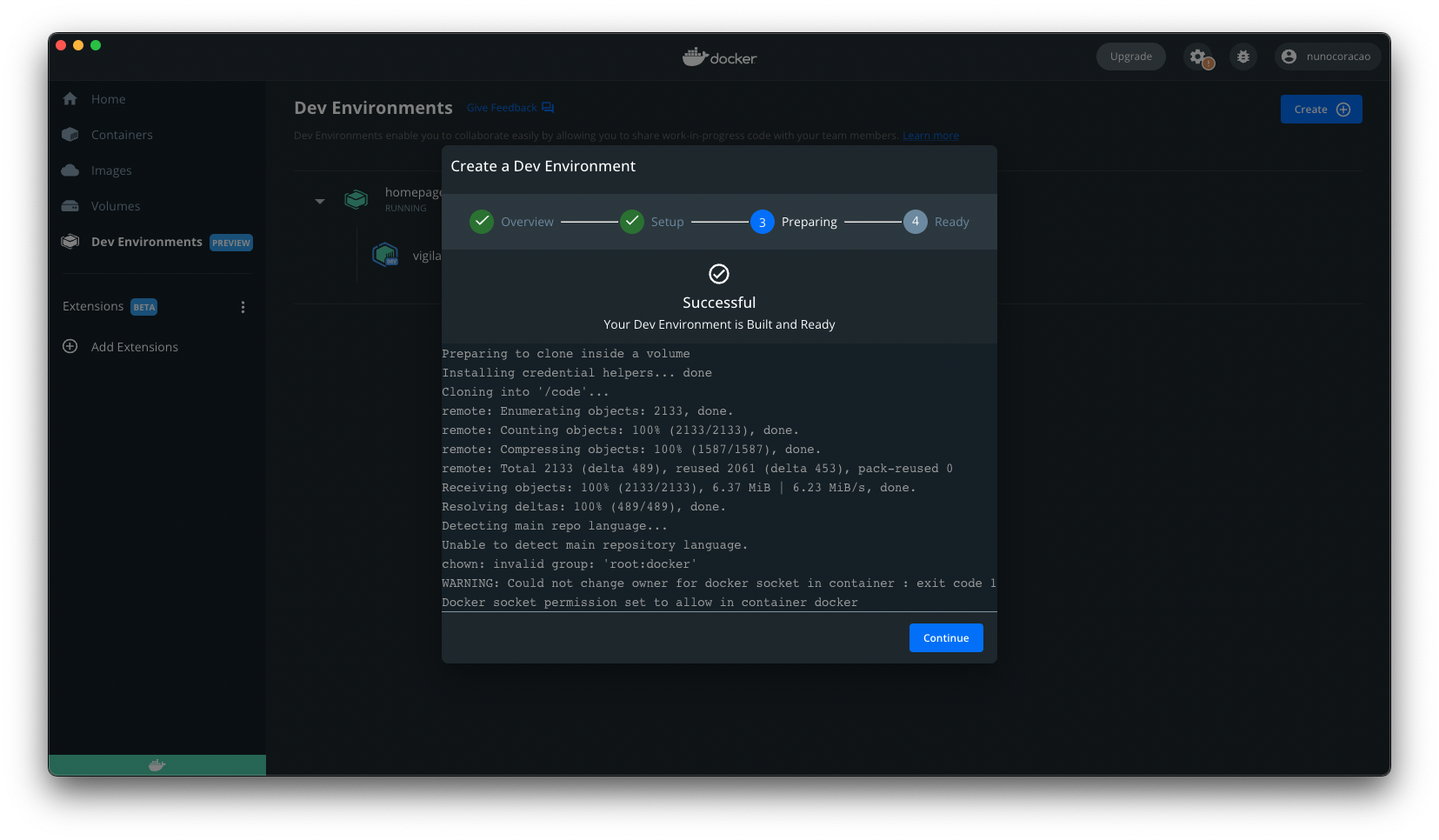Open troubleshoot via the bug icon
The image size is (1439, 840).
point(1243,57)
